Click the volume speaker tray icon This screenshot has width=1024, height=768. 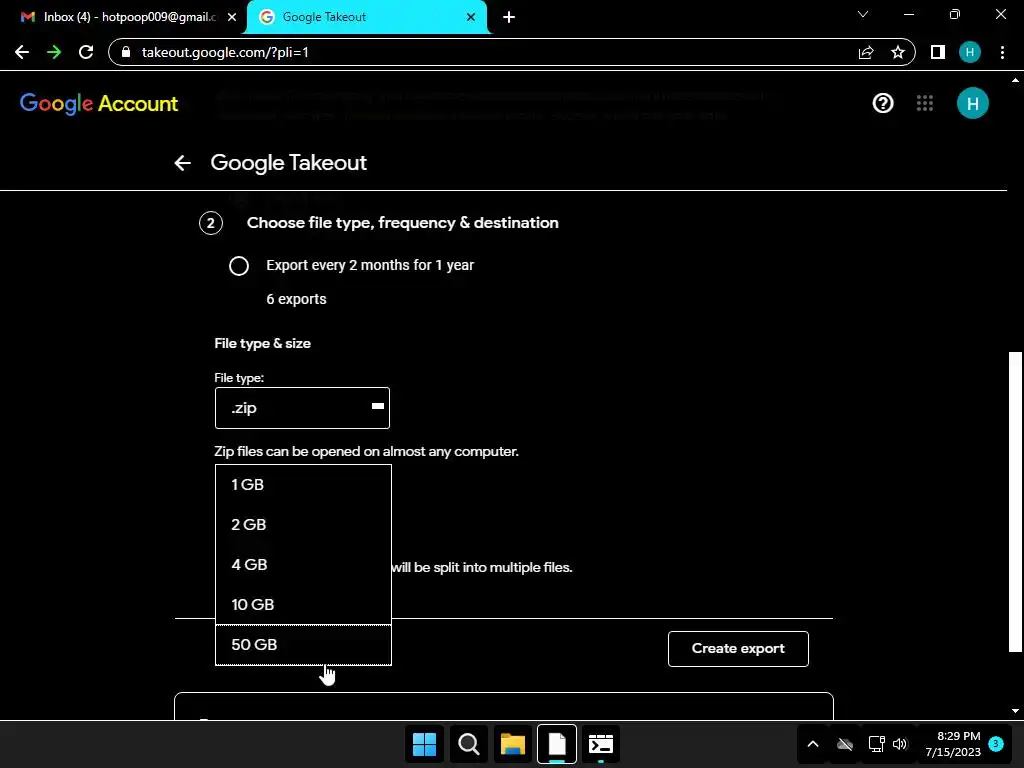[900, 744]
